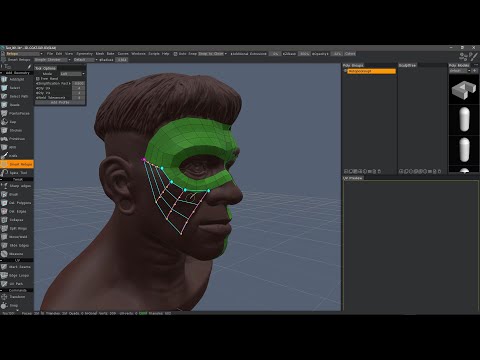
Task: Click the highlighted Smart Retopo tool
Action: (x=17, y=164)
